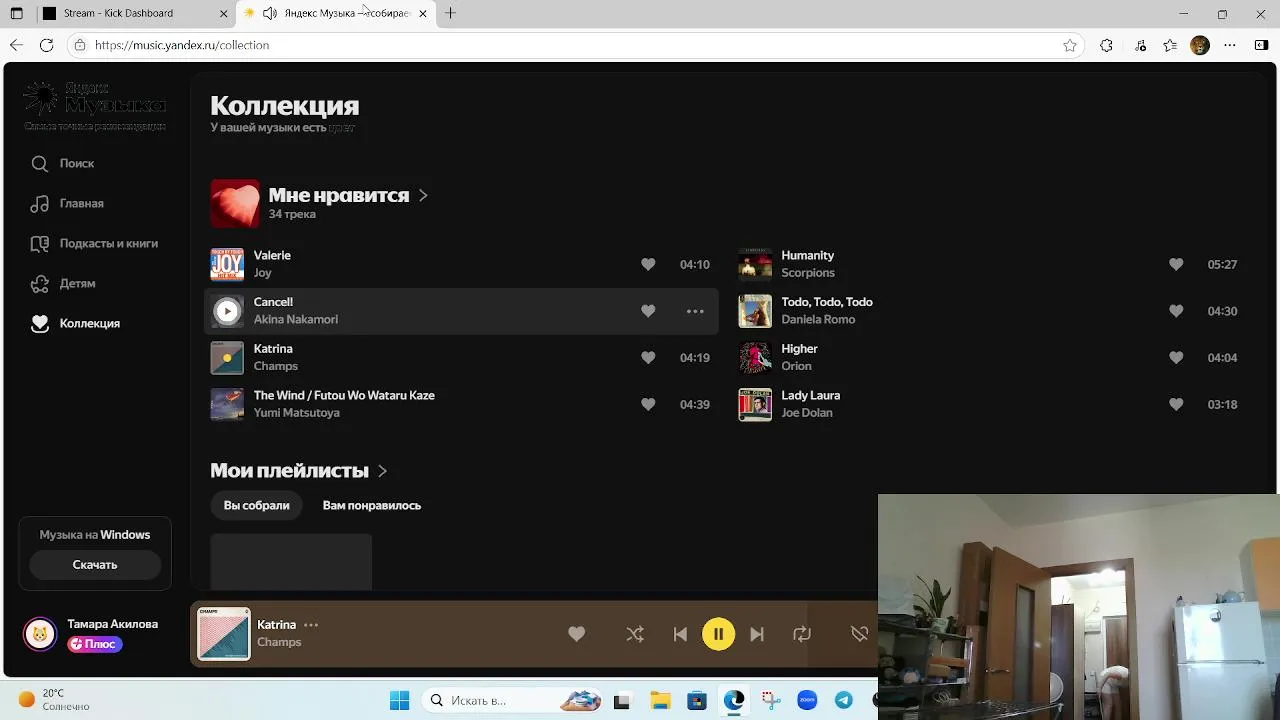The image size is (1280, 720).
Task: Open the Windows Start menu
Action: 399,700
